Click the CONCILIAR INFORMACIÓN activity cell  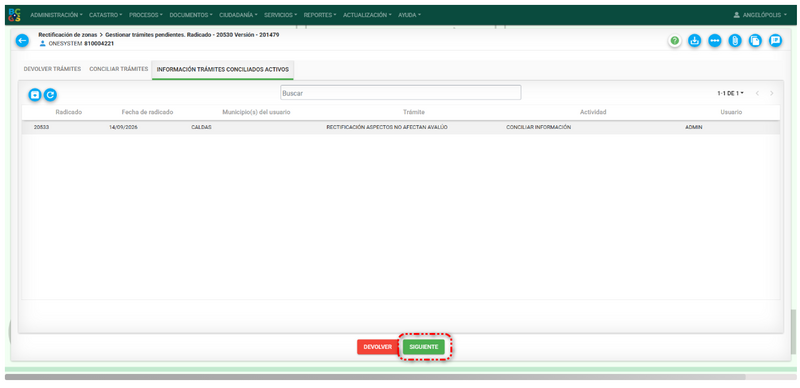(x=538, y=127)
